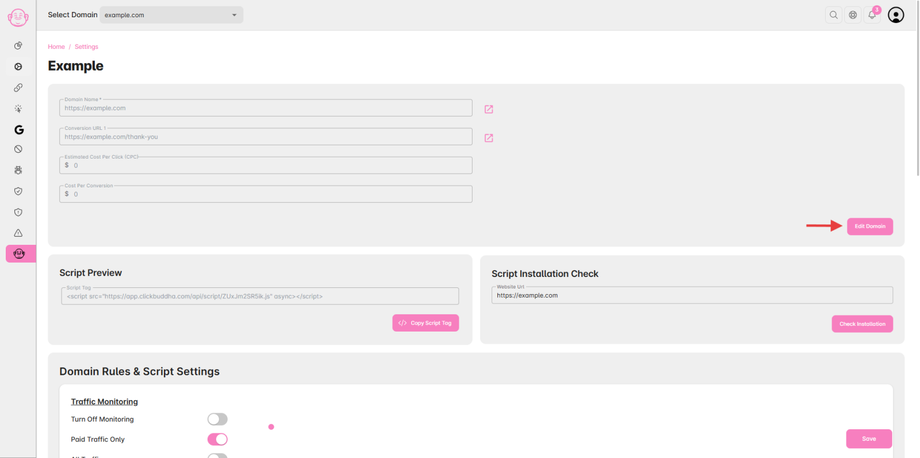Click the "Select Domain" label text
Screen dimensions: 920x458
73,15
